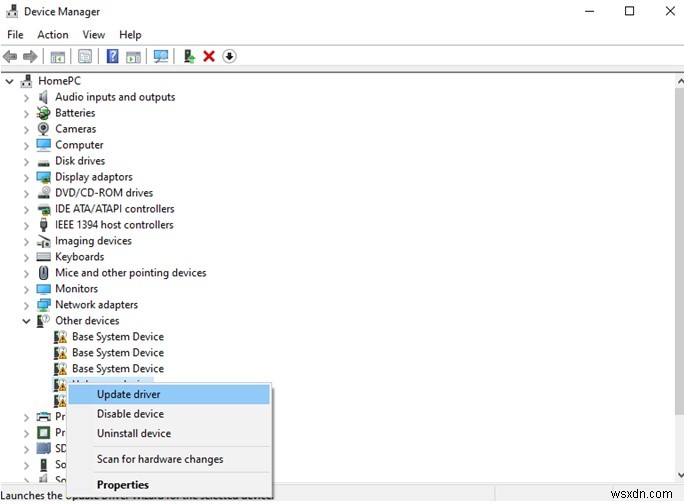
Task: Click the vertical scrollbar thumb
Action: coord(680,251)
